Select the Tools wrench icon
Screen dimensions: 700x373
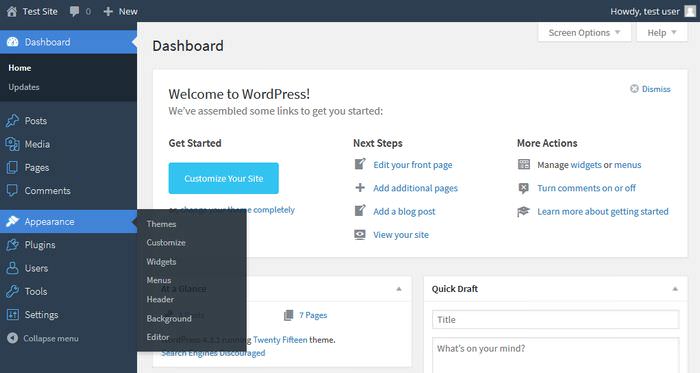(x=12, y=291)
